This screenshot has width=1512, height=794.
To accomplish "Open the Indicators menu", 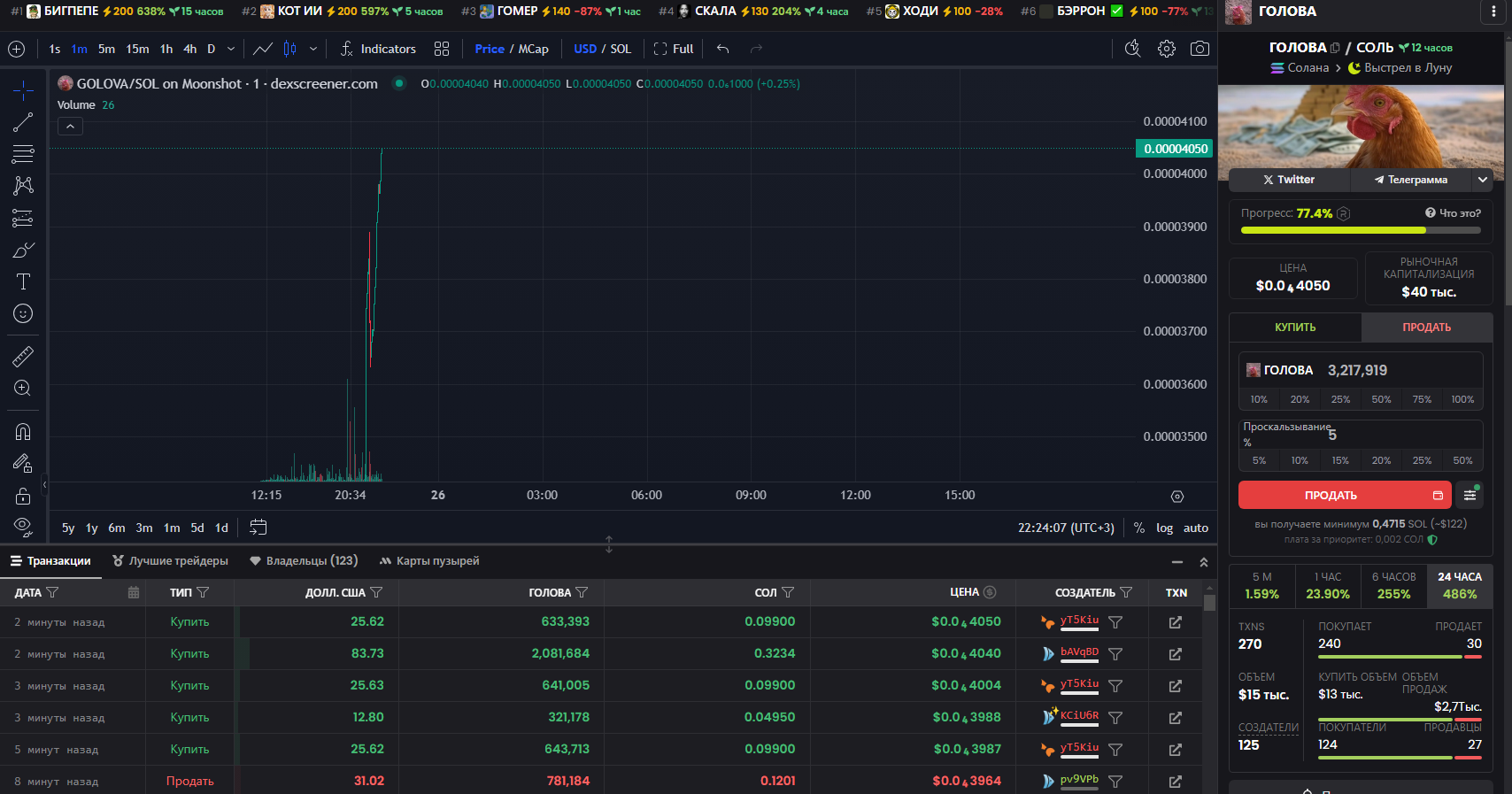I will tap(378, 49).
